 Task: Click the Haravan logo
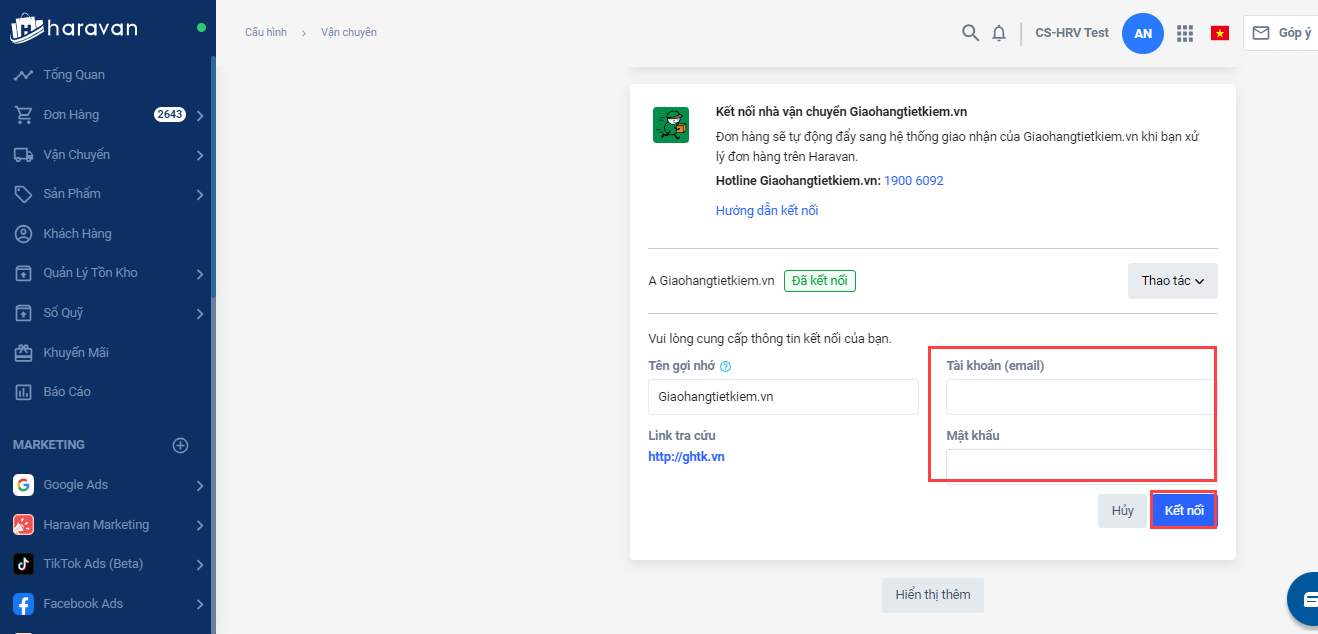pos(74,28)
